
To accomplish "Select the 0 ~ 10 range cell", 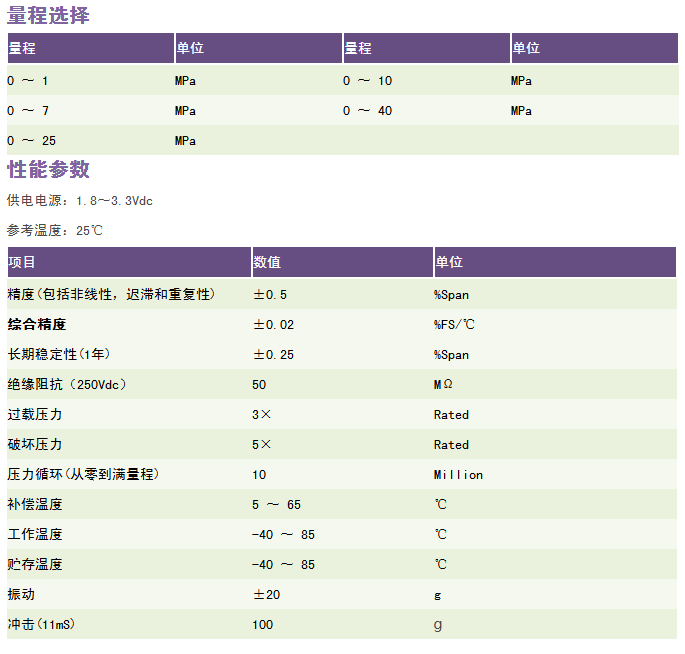I will (x=367, y=81).
